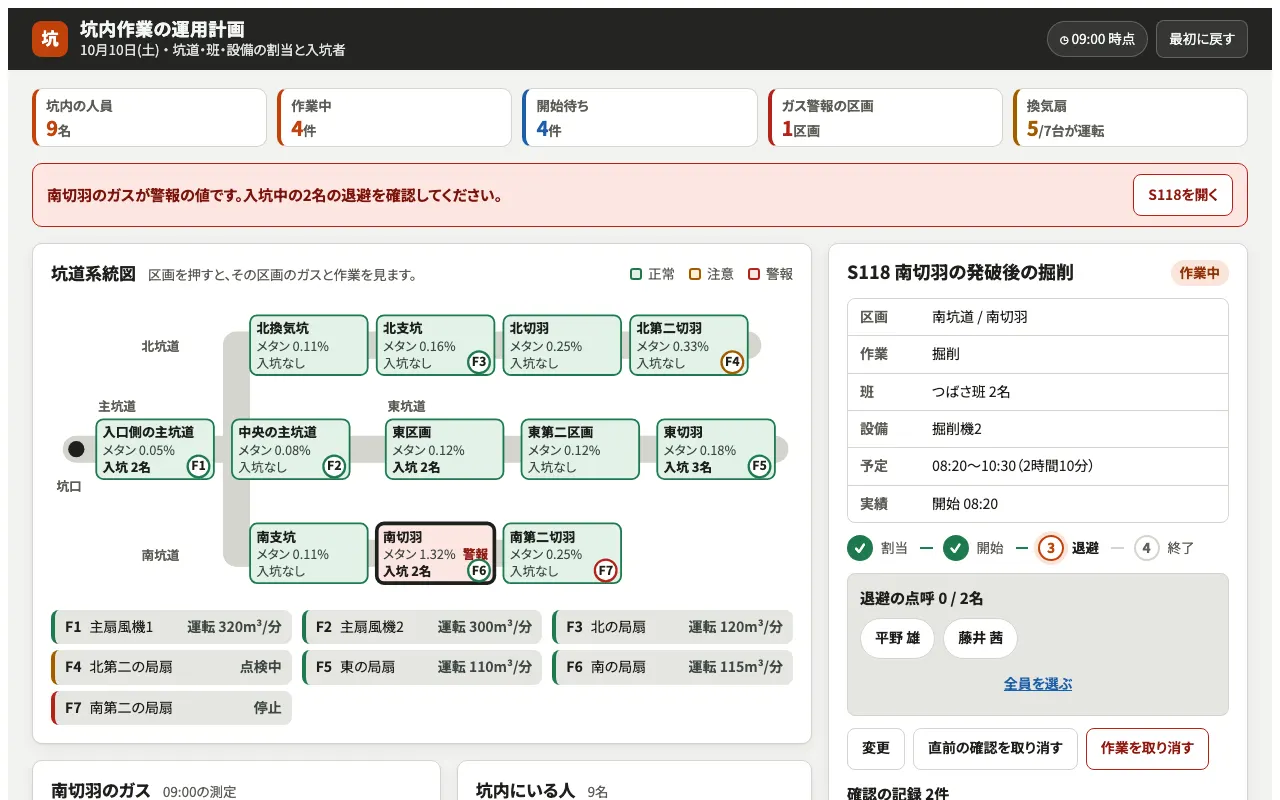Click the ガス警報の区画 summary card
The height and width of the screenshot is (800, 1280).
885,117
